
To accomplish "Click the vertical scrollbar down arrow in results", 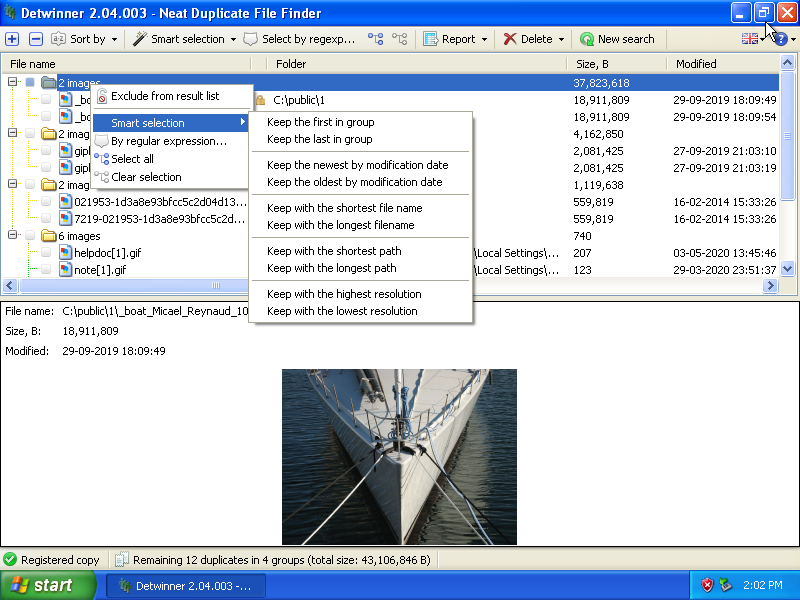I will point(787,268).
